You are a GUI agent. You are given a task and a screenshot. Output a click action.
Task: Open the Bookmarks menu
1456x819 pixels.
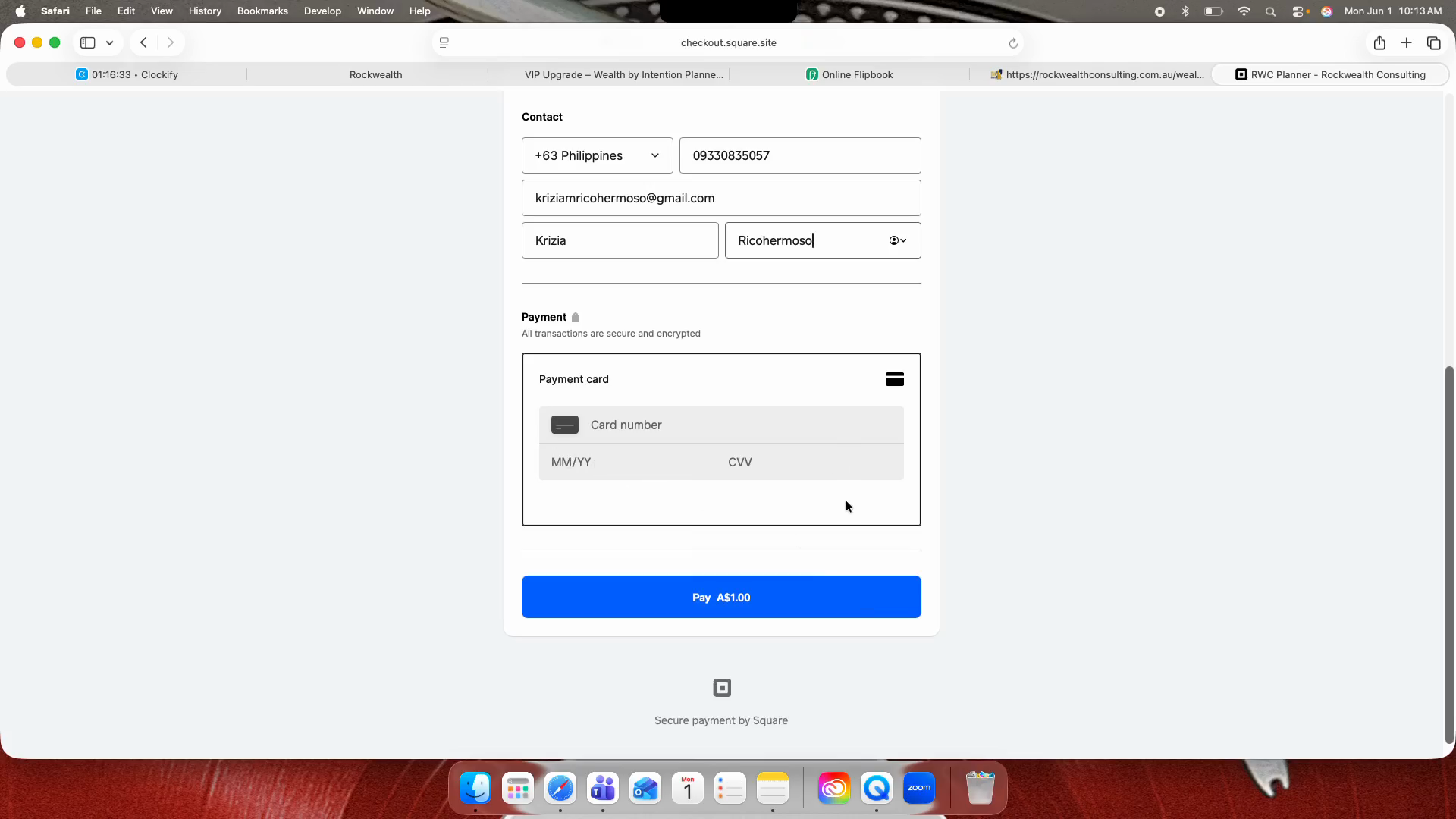pos(262,11)
